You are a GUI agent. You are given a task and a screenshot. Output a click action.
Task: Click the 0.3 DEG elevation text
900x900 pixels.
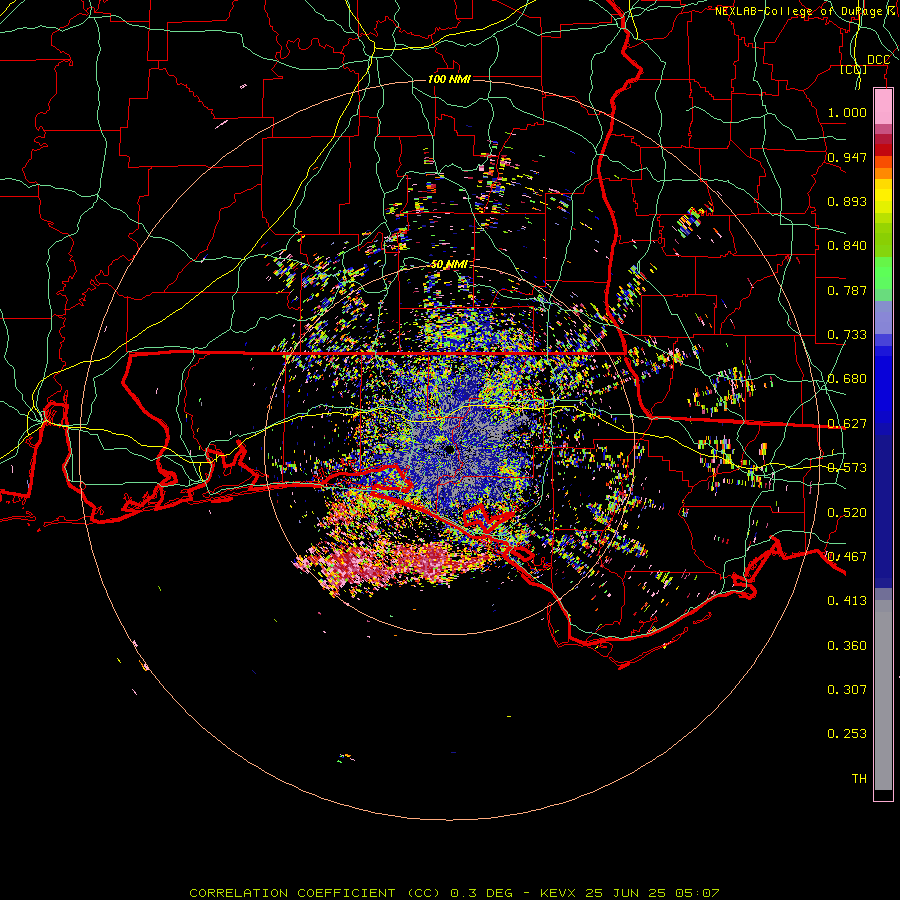pos(481,893)
